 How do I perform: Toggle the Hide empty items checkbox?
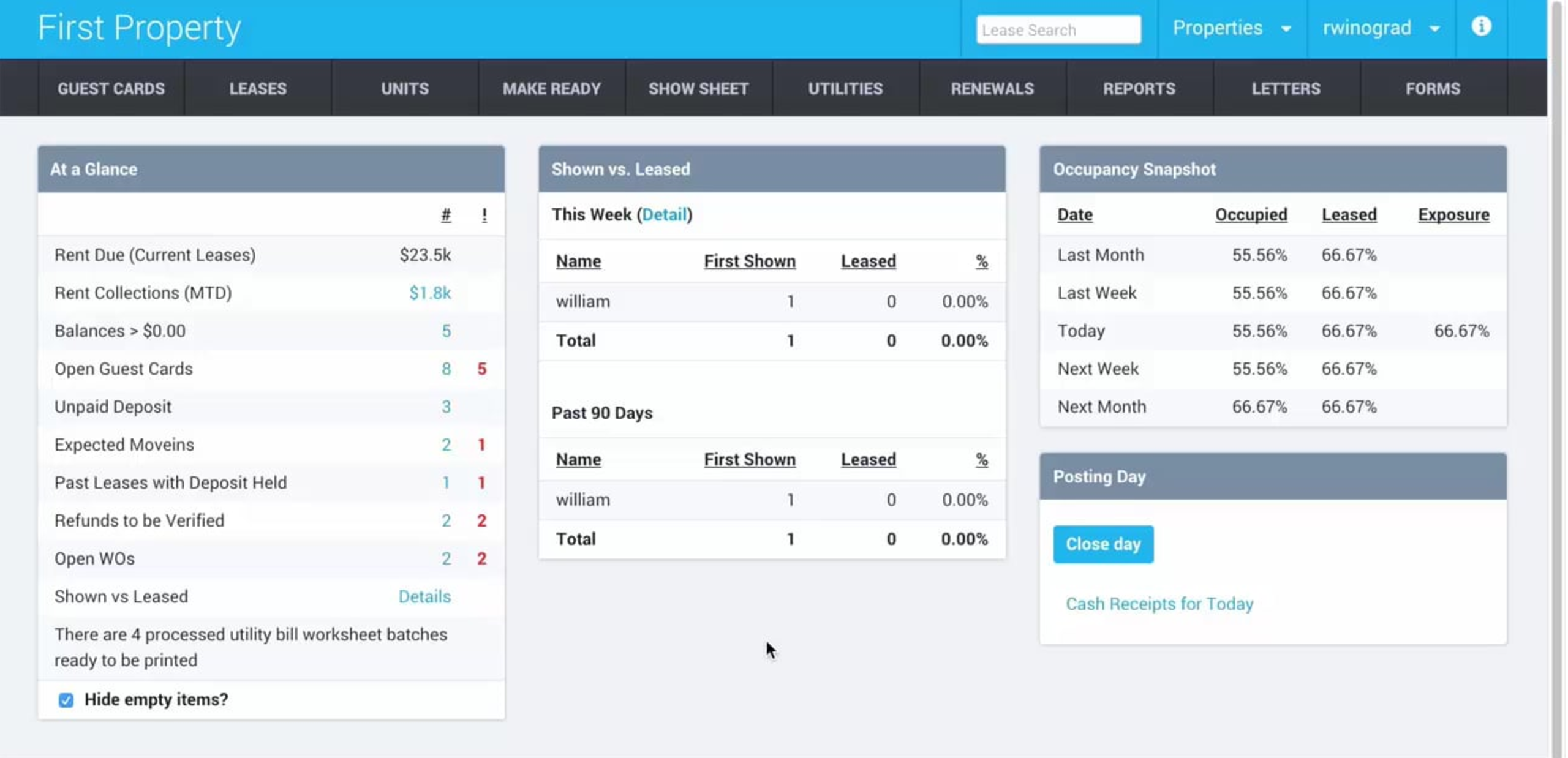[66, 700]
